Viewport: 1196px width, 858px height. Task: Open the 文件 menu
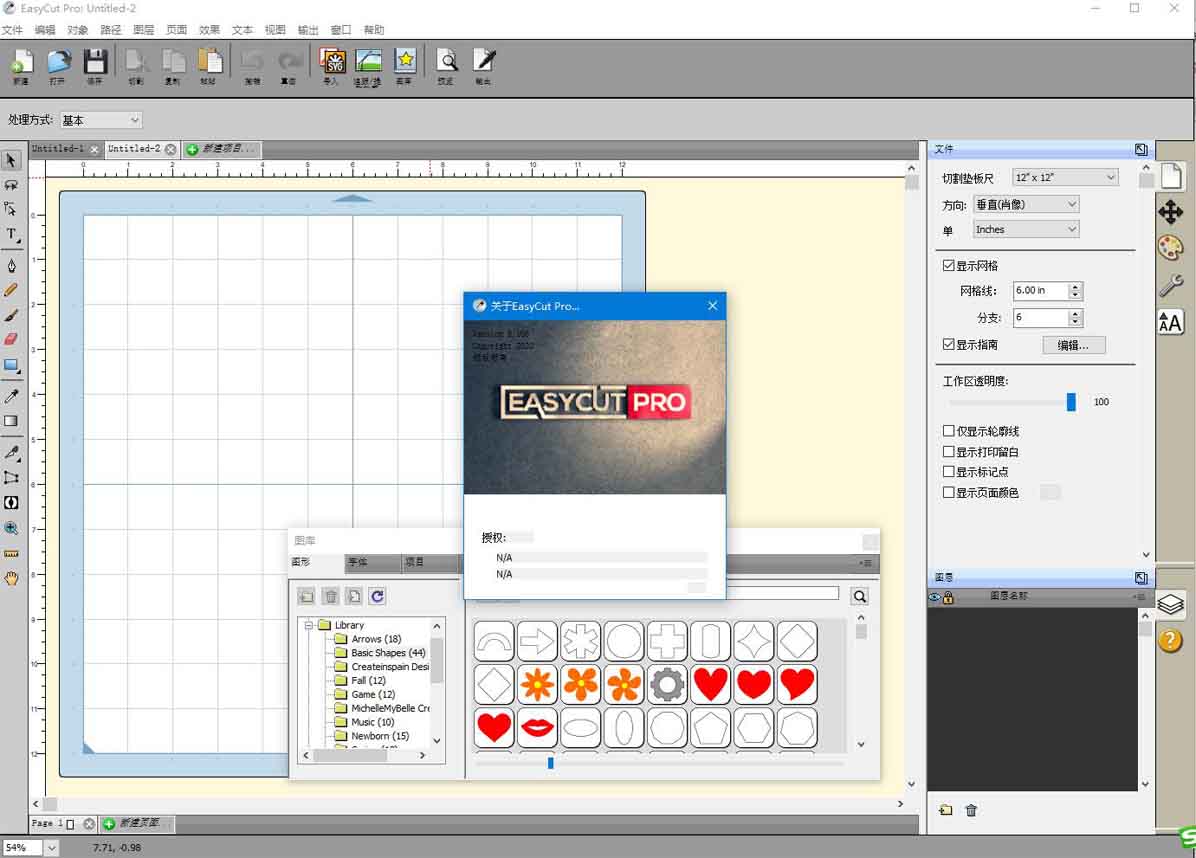tap(12, 30)
